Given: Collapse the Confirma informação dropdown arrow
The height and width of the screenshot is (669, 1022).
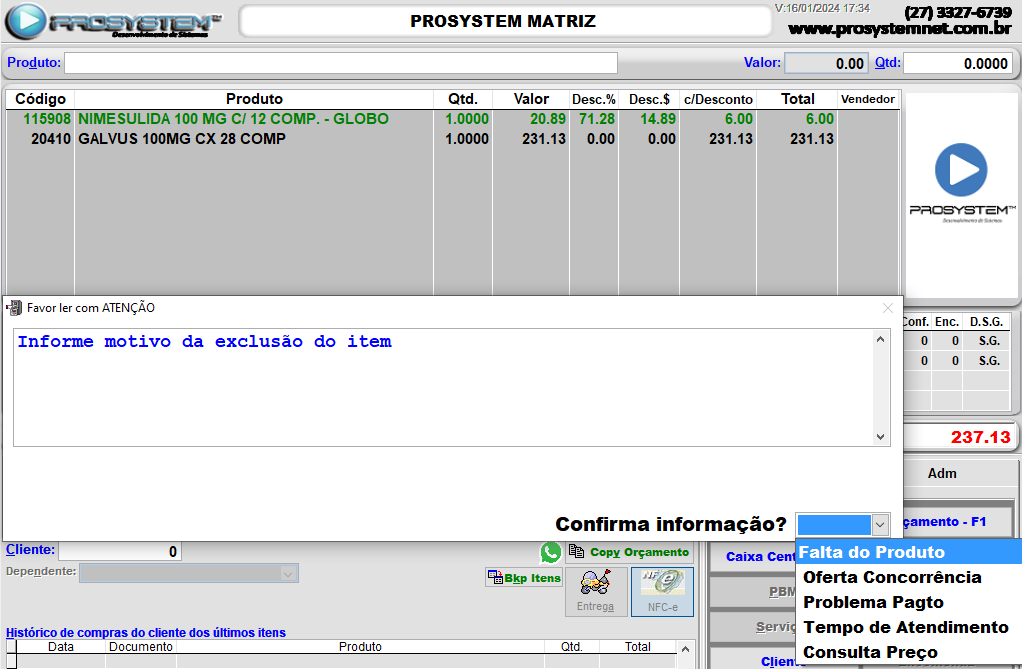Looking at the screenshot, I should pyautogui.click(x=880, y=524).
